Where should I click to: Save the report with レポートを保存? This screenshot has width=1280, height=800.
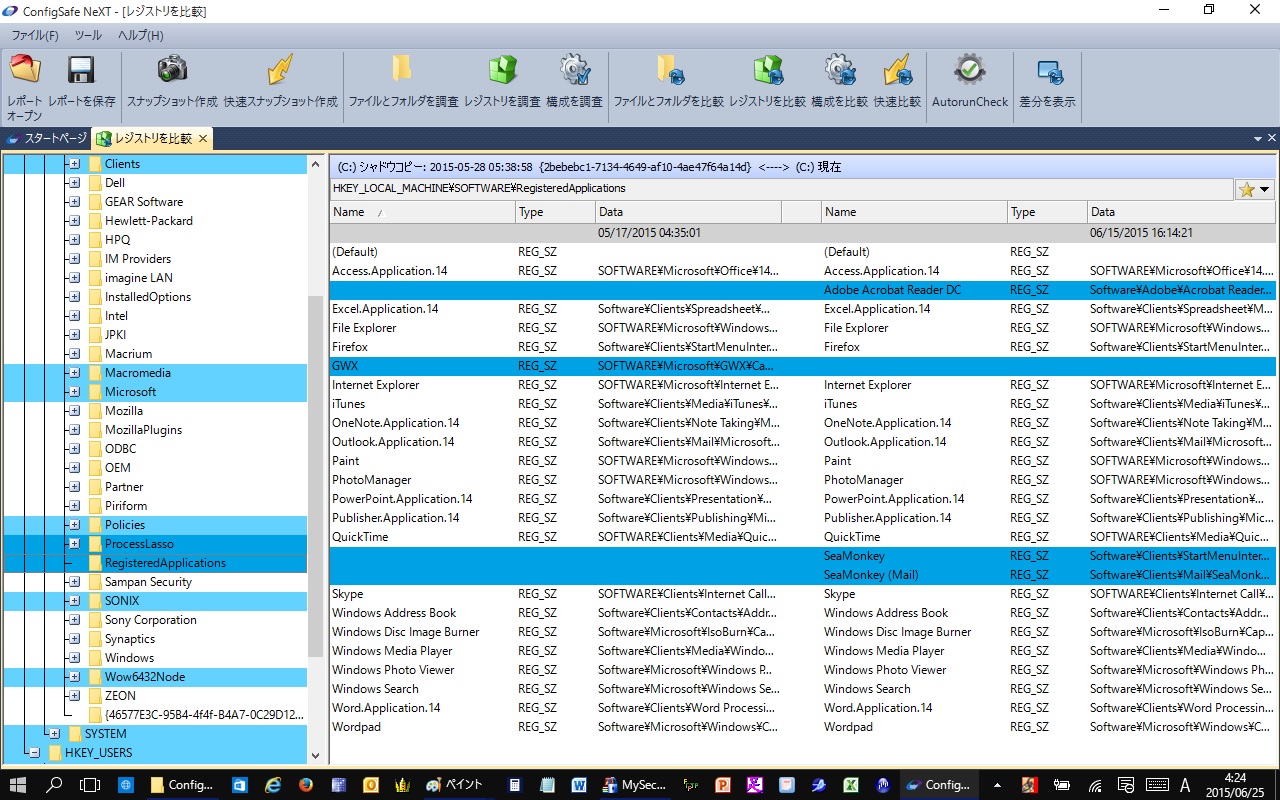click(x=80, y=80)
